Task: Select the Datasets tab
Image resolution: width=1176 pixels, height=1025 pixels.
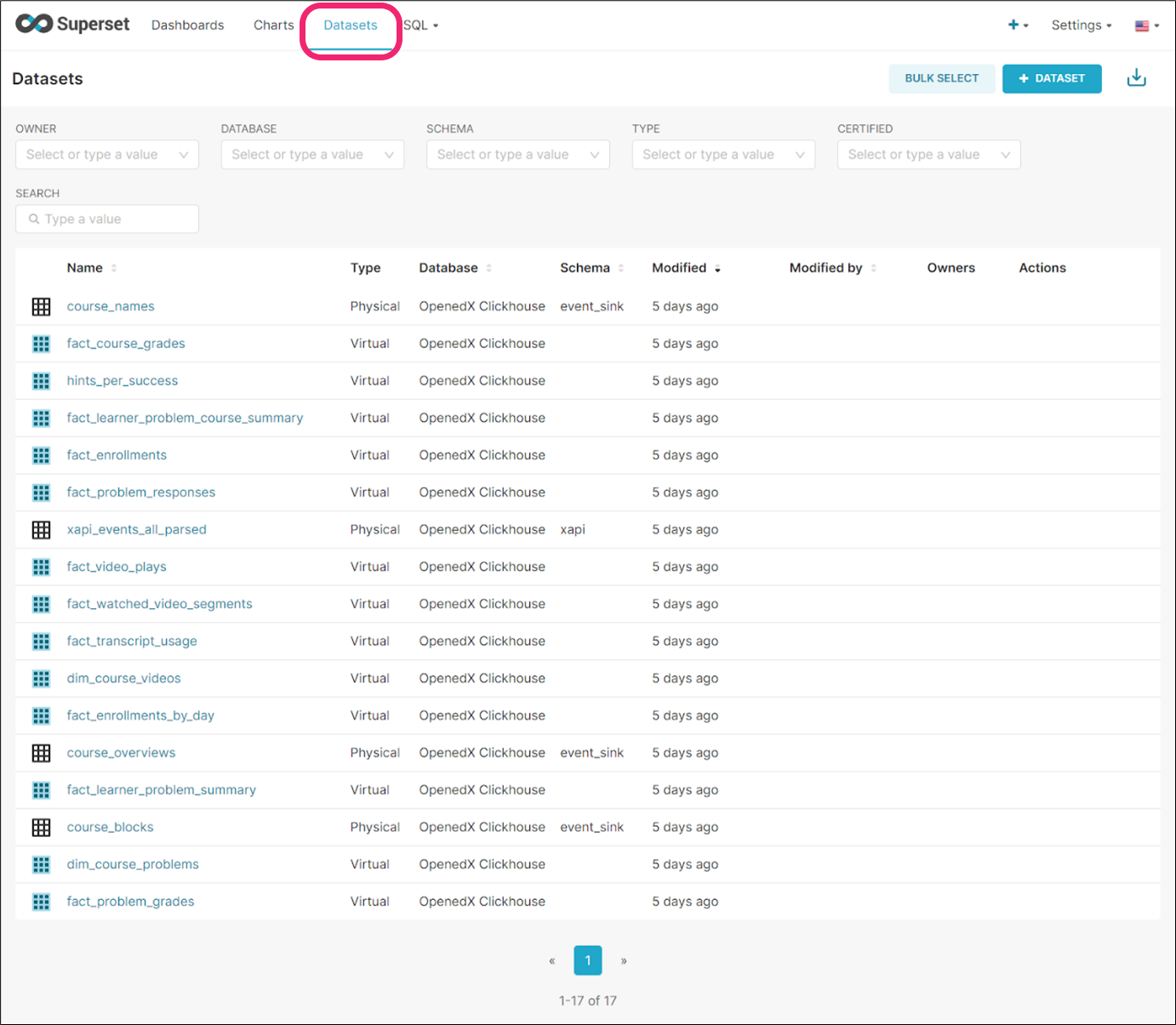Action: 351,26
